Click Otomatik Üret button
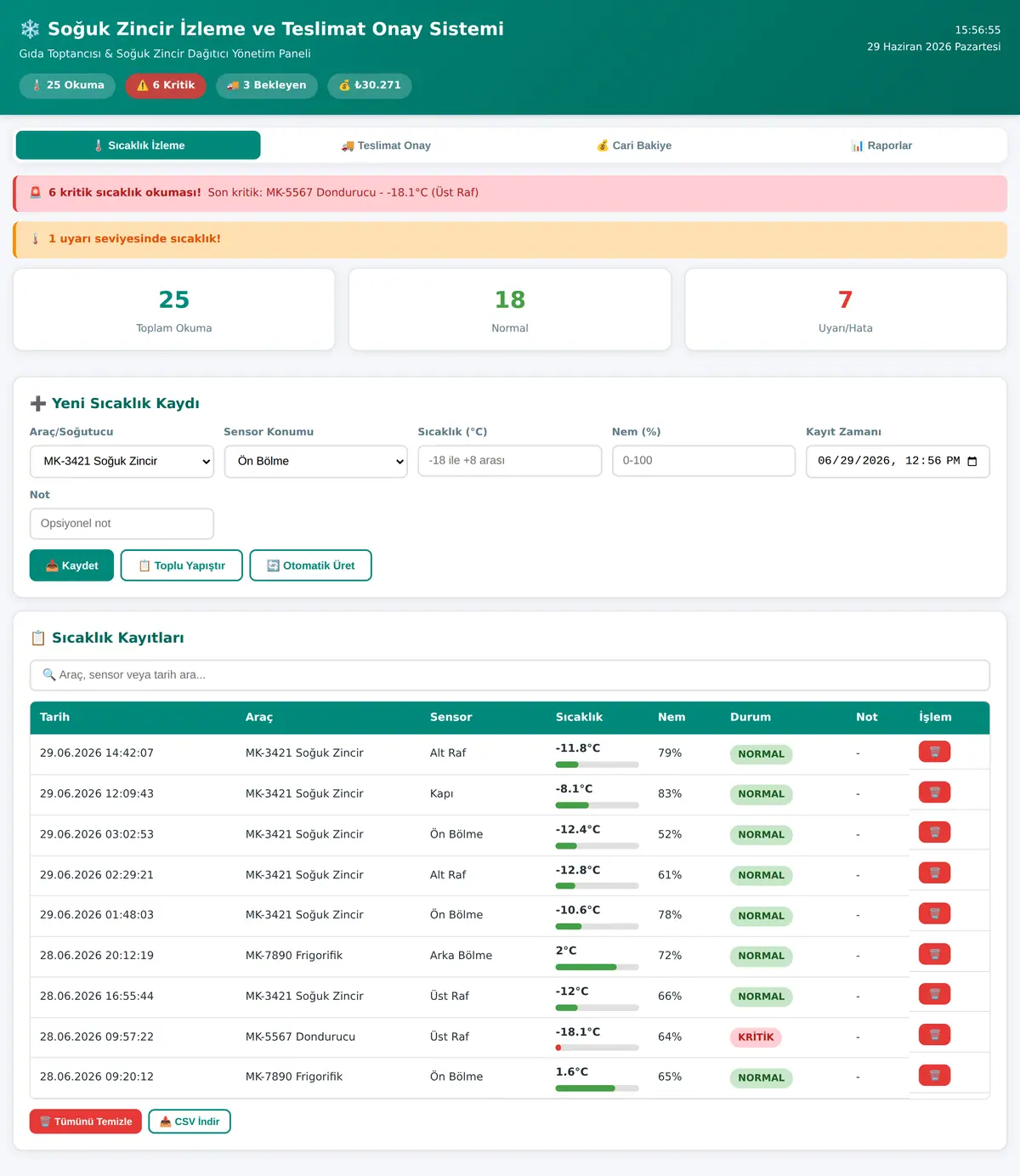The image size is (1020, 1176). [311, 565]
